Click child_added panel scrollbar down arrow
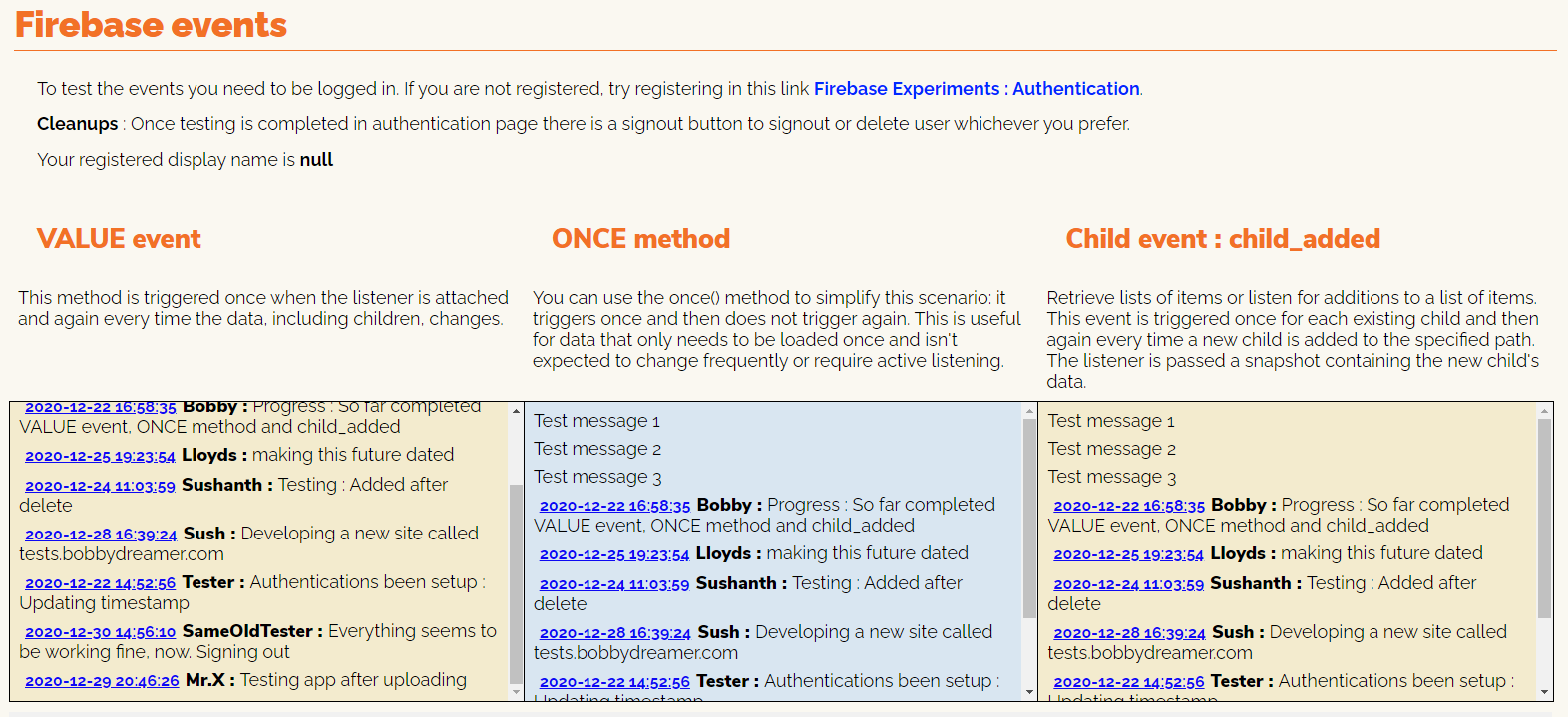Screen dimensions: 1568x717 (1545, 692)
